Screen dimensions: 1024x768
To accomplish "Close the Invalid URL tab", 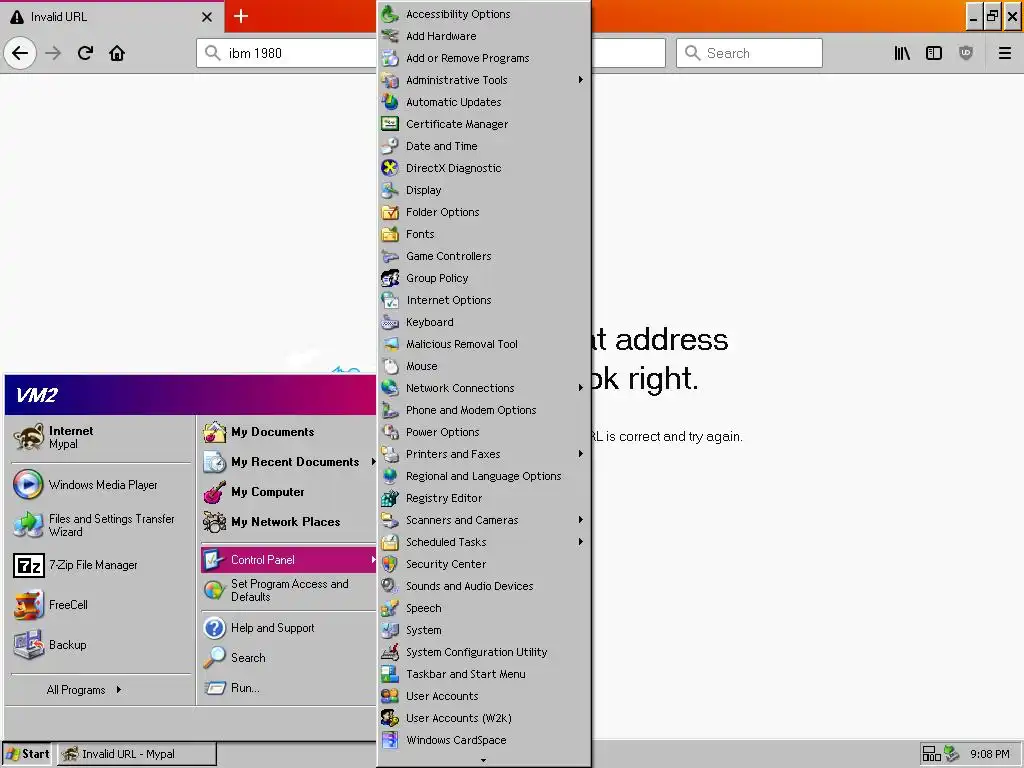I will (207, 17).
